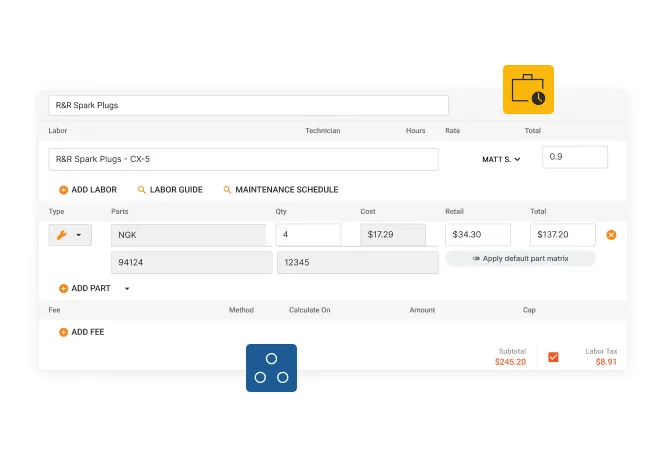
Task: Click the Cost field showing $17.29
Action: (393, 235)
